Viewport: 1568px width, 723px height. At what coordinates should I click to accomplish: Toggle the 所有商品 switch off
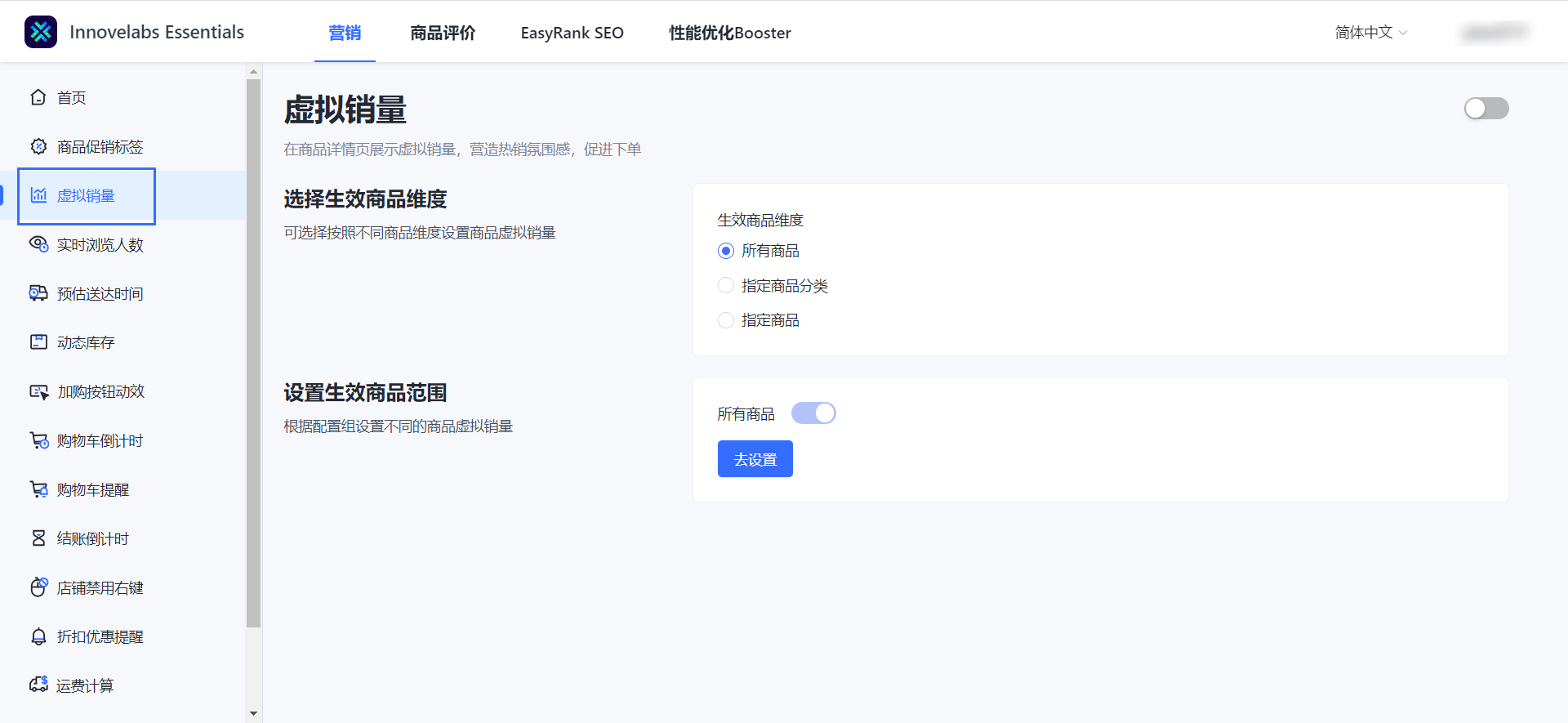(x=813, y=413)
